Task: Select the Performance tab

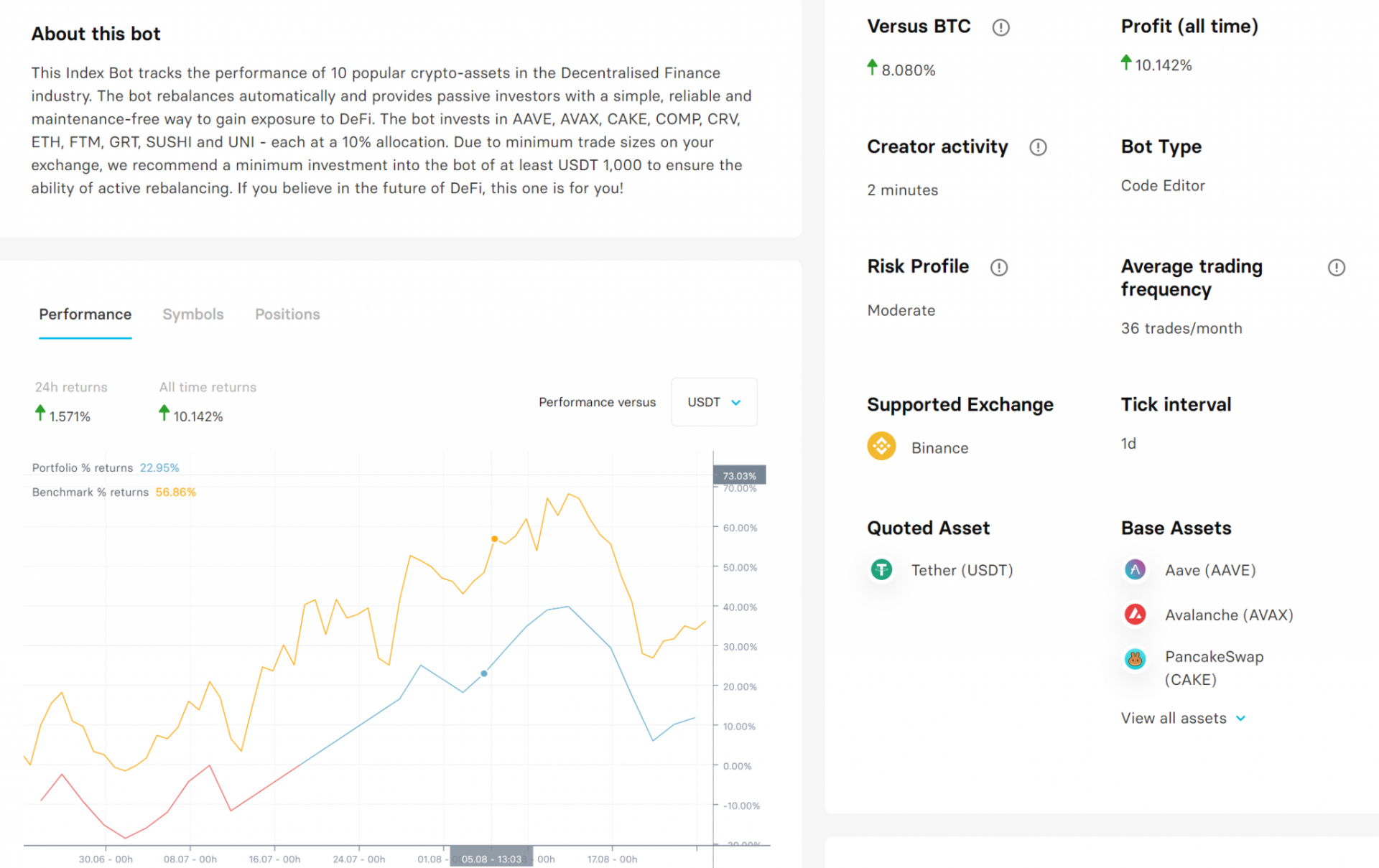Action: pyautogui.click(x=85, y=314)
